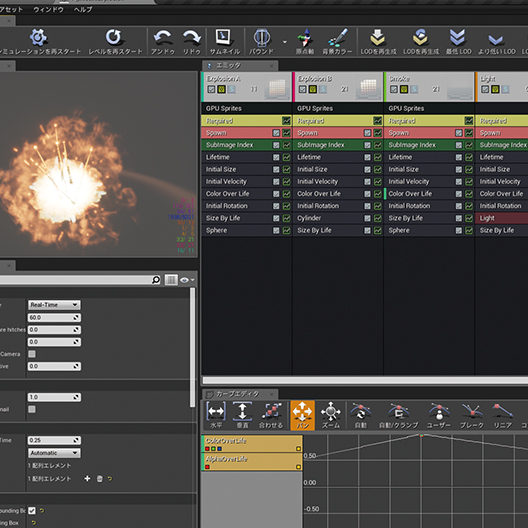Viewport: 528px width, 528px height.
Task: Toggle Explosion A emitter enabled checkbox
Action: click(211, 89)
